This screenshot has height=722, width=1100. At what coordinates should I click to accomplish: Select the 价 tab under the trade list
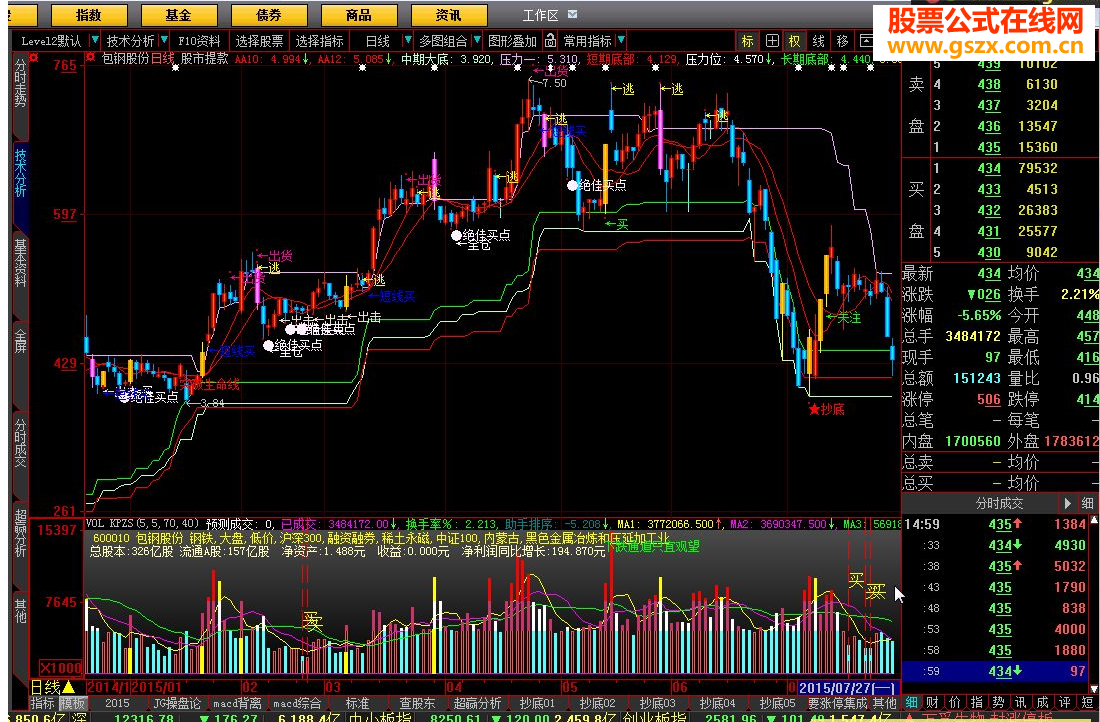pyautogui.click(x=955, y=703)
